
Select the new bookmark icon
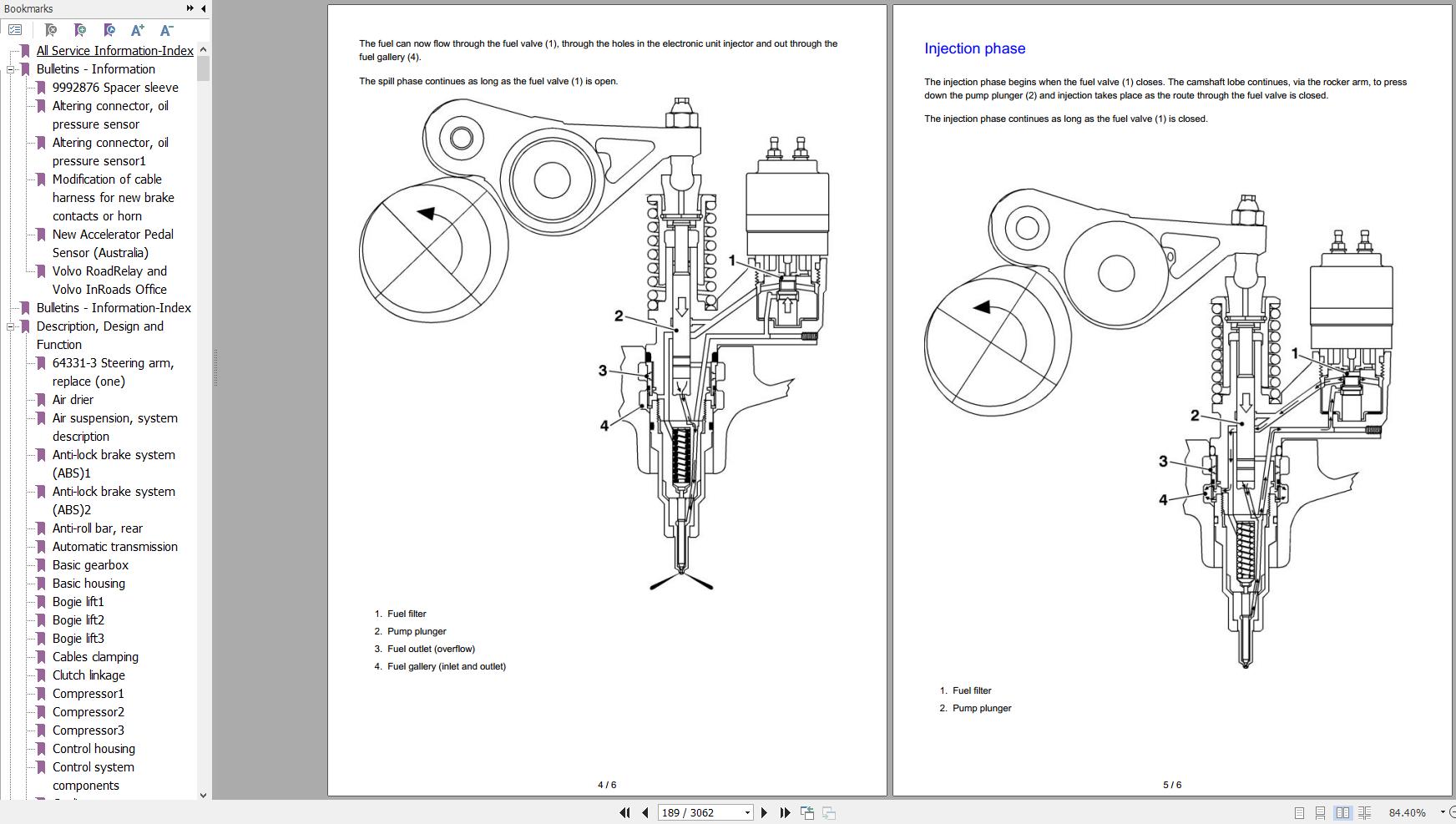click(81, 29)
